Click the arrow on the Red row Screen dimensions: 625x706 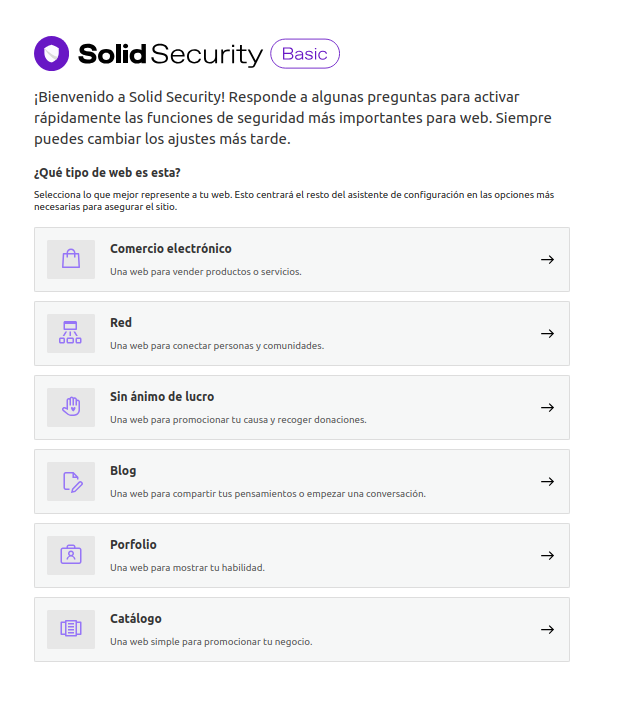(x=547, y=334)
